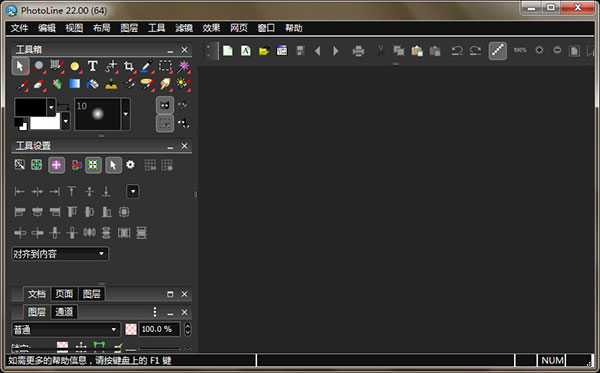Switch to the 页面 tab
The height and width of the screenshot is (373, 600).
click(x=64, y=294)
